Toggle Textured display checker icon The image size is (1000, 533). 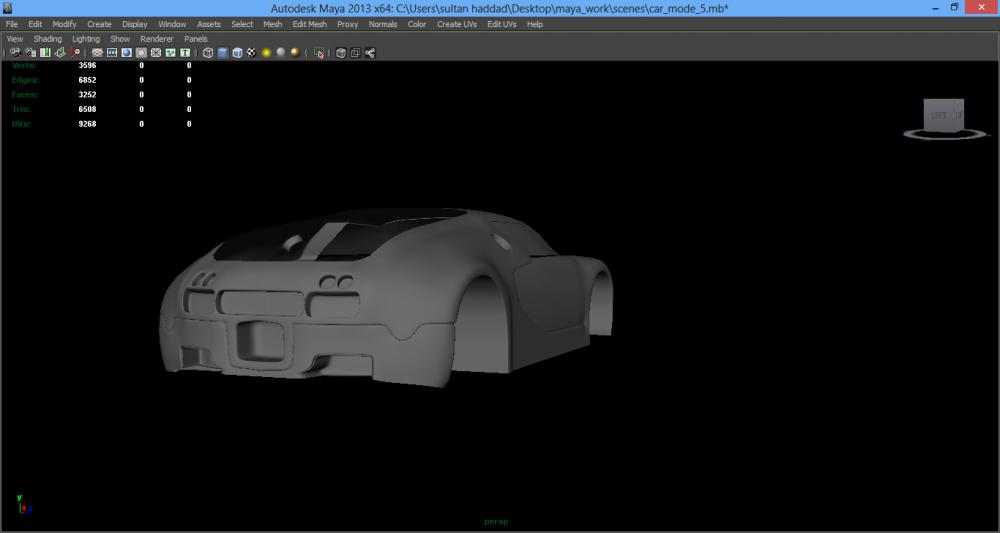252,53
